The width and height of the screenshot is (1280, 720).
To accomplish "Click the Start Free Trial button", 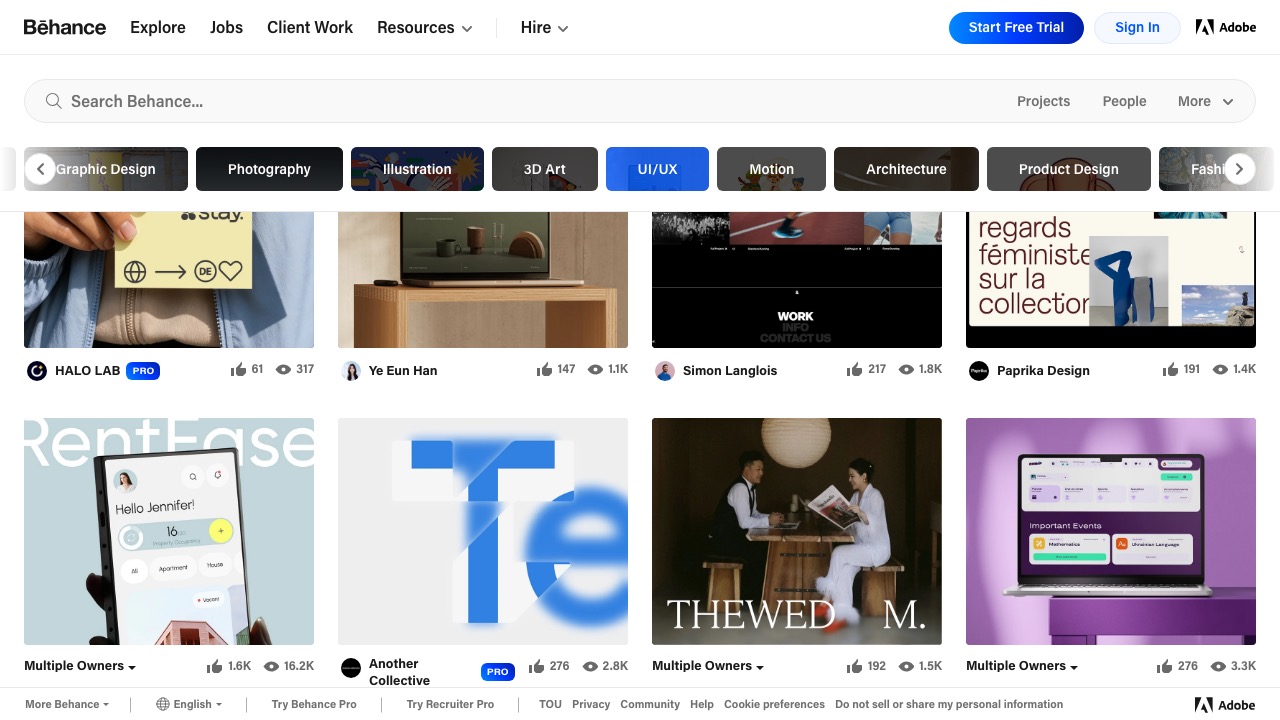I will point(1016,27).
